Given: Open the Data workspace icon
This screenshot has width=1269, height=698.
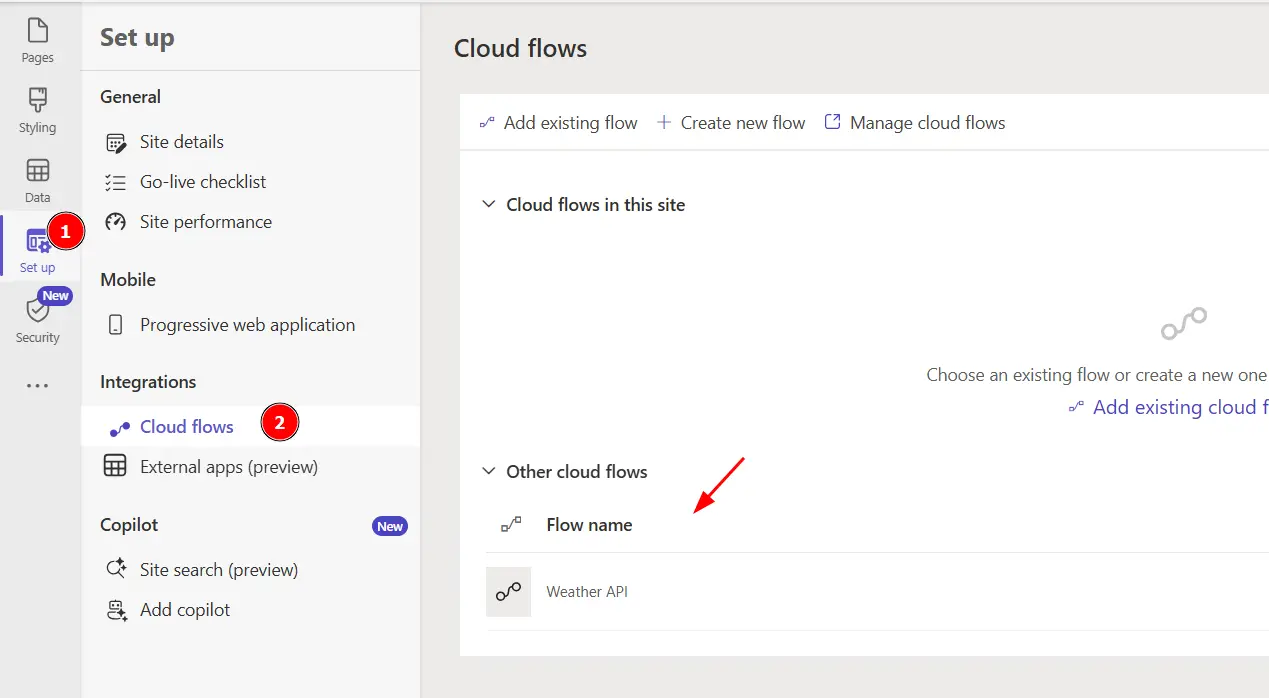Looking at the screenshot, I should click(x=38, y=170).
